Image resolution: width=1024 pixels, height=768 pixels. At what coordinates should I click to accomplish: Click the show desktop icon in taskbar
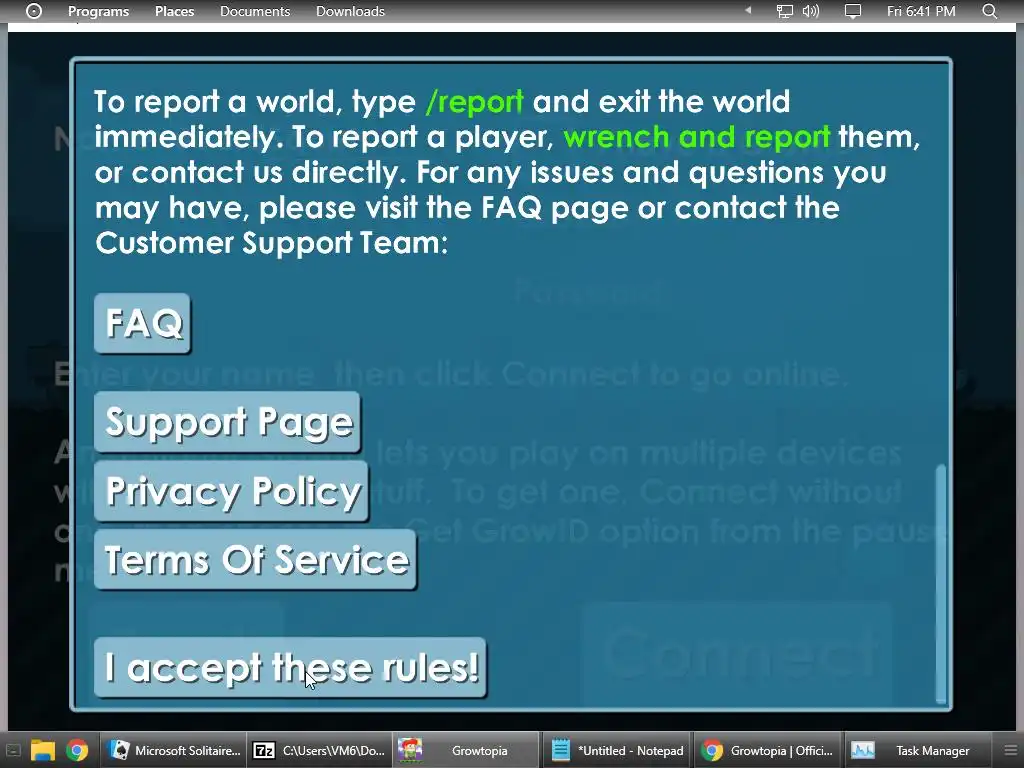coord(13,750)
